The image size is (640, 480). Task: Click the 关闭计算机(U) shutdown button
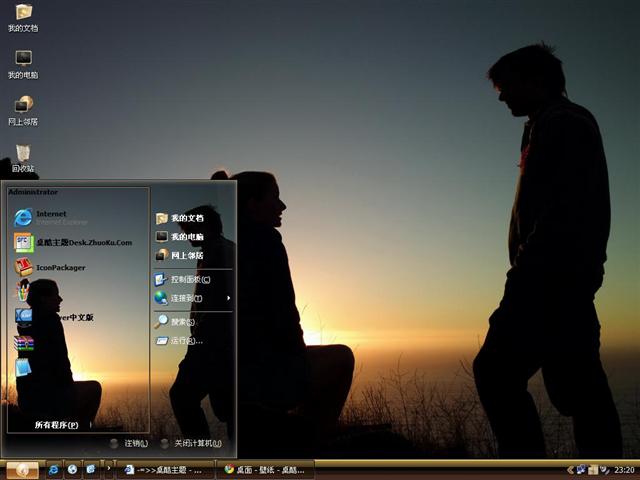tap(192, 443)
